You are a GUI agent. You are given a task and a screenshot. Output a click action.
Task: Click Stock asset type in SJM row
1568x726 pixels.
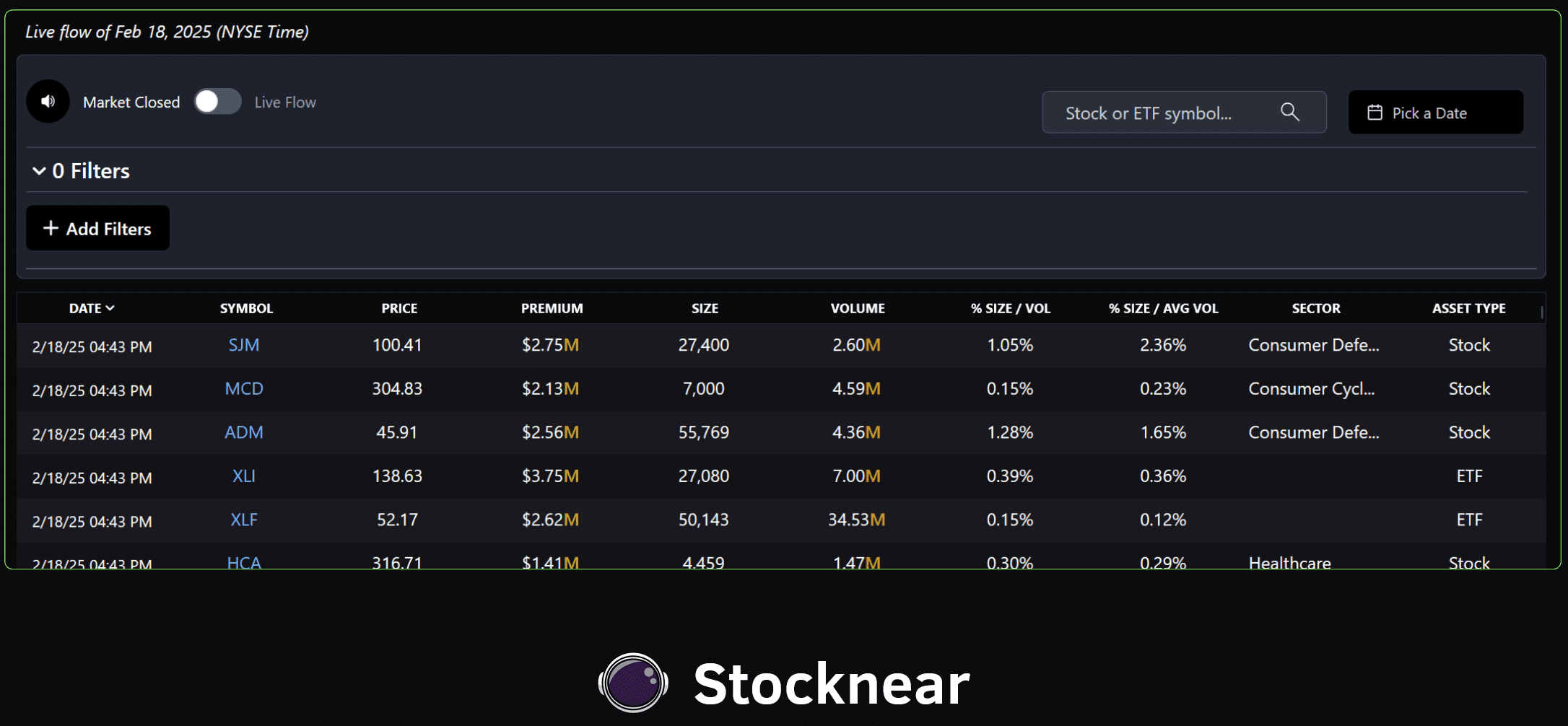1469,345
